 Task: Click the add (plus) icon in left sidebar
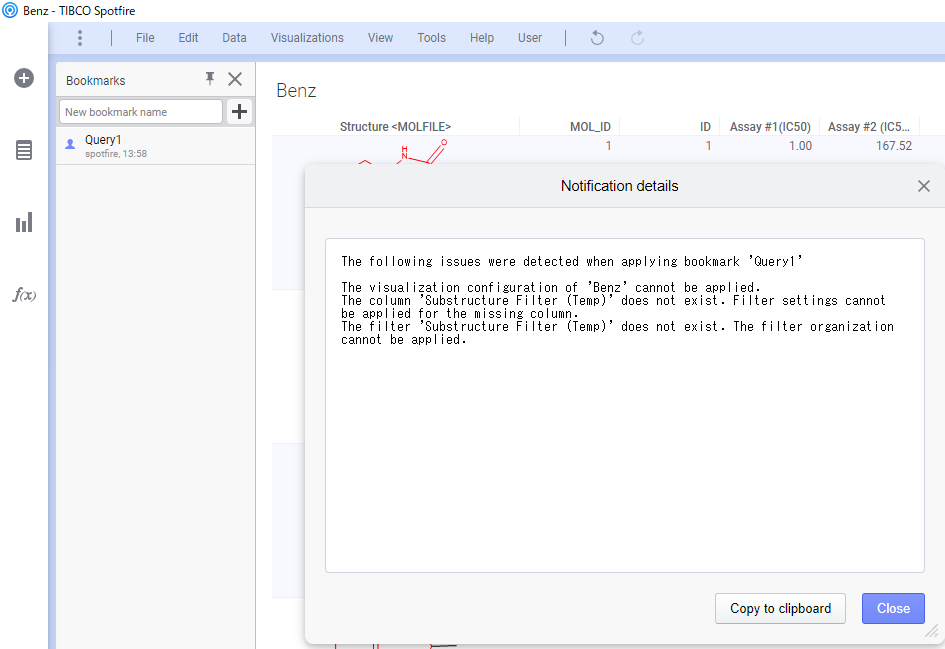point(24,78)
